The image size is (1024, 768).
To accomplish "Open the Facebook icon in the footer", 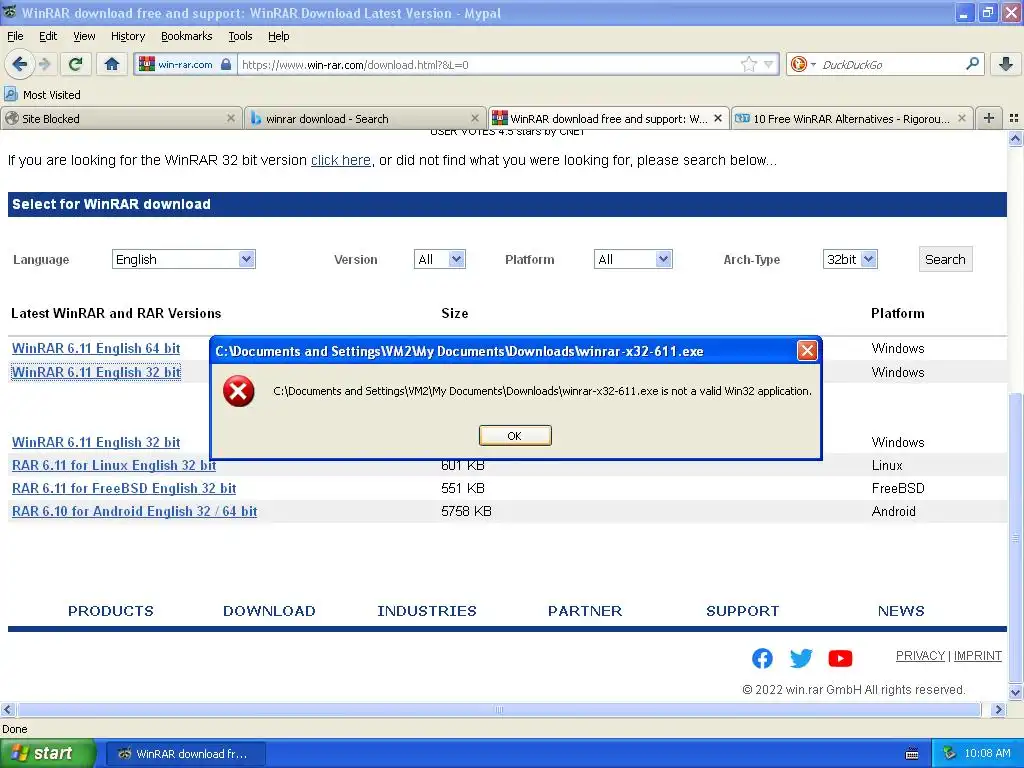I will point(762,658).
